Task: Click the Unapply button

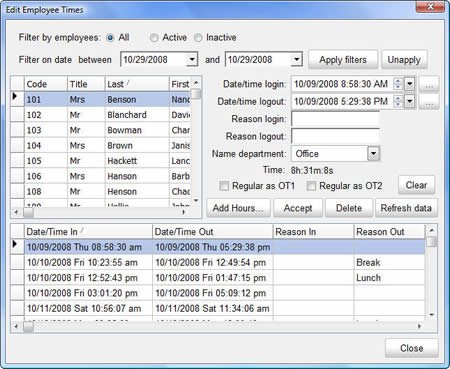Action: point(404,60)
